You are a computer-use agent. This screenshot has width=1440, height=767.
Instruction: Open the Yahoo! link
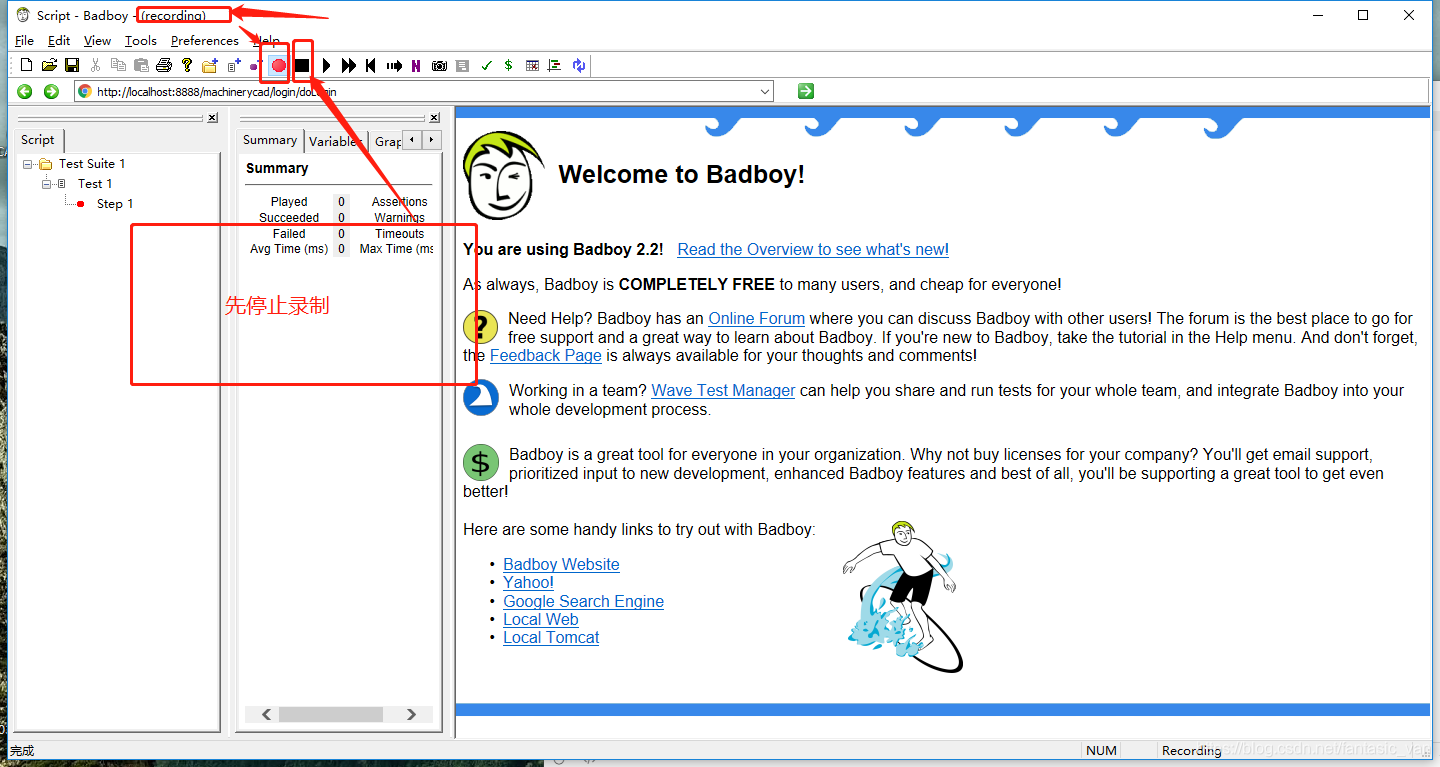pos(528,583)
